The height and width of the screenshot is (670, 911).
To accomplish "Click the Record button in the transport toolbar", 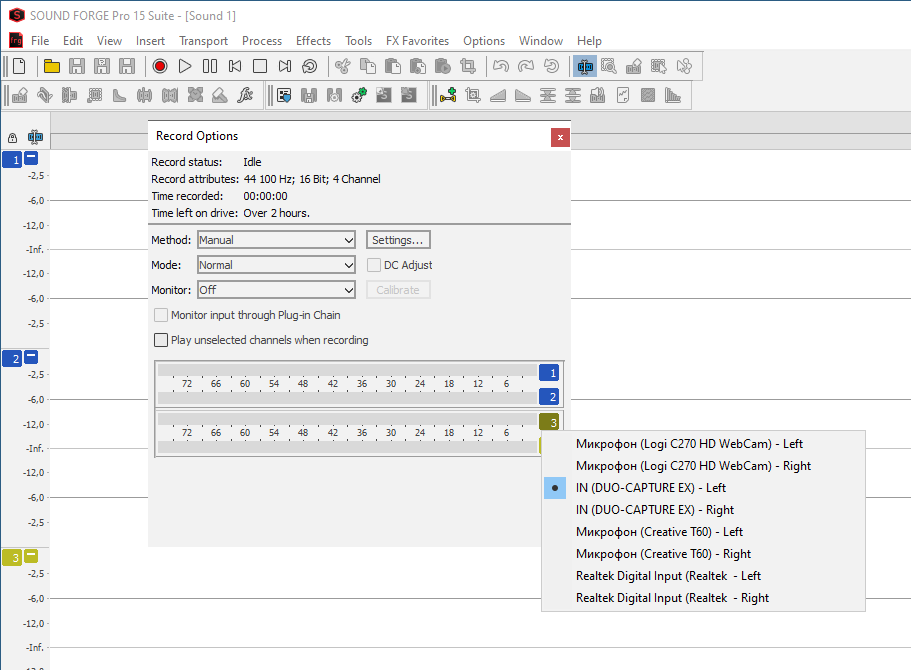I will click(x=160, y=66).
